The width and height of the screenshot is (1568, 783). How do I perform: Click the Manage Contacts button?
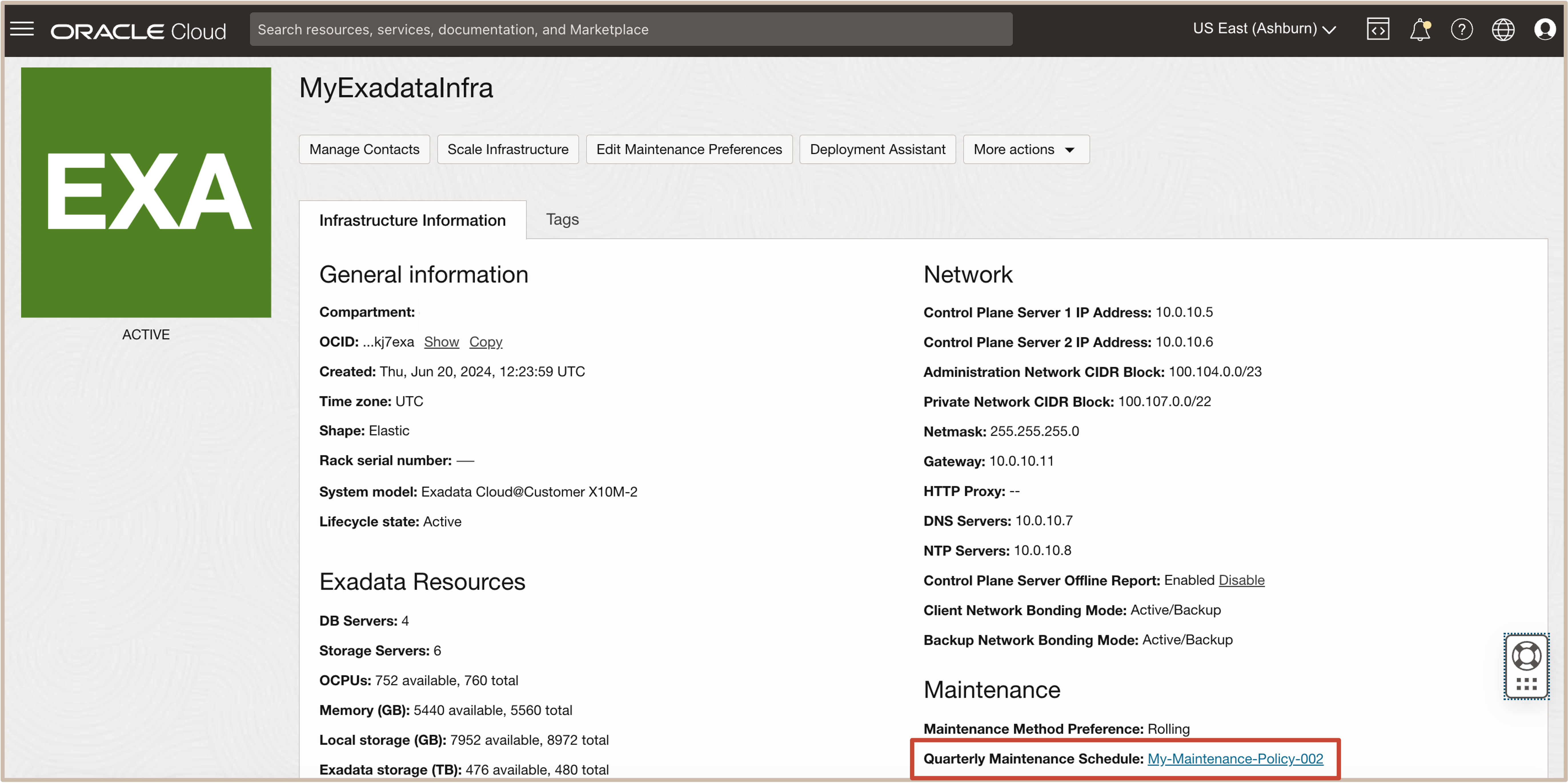tap(364, 149)
